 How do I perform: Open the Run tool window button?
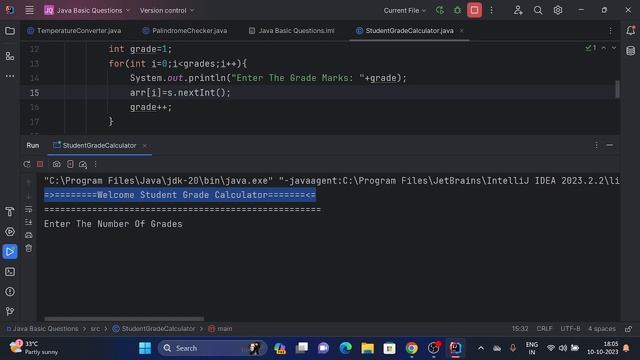pos(10,251)
